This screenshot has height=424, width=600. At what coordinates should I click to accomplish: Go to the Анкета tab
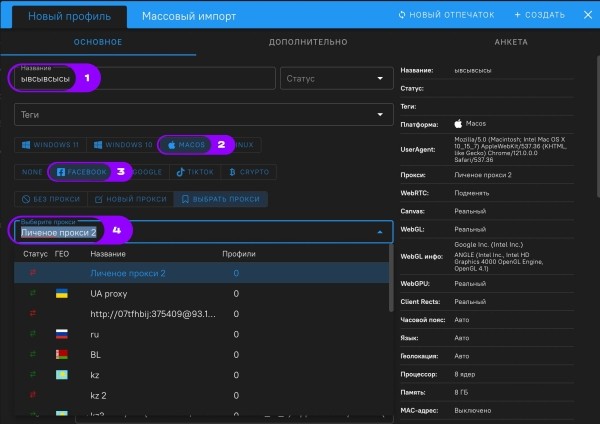coord(510,42)
